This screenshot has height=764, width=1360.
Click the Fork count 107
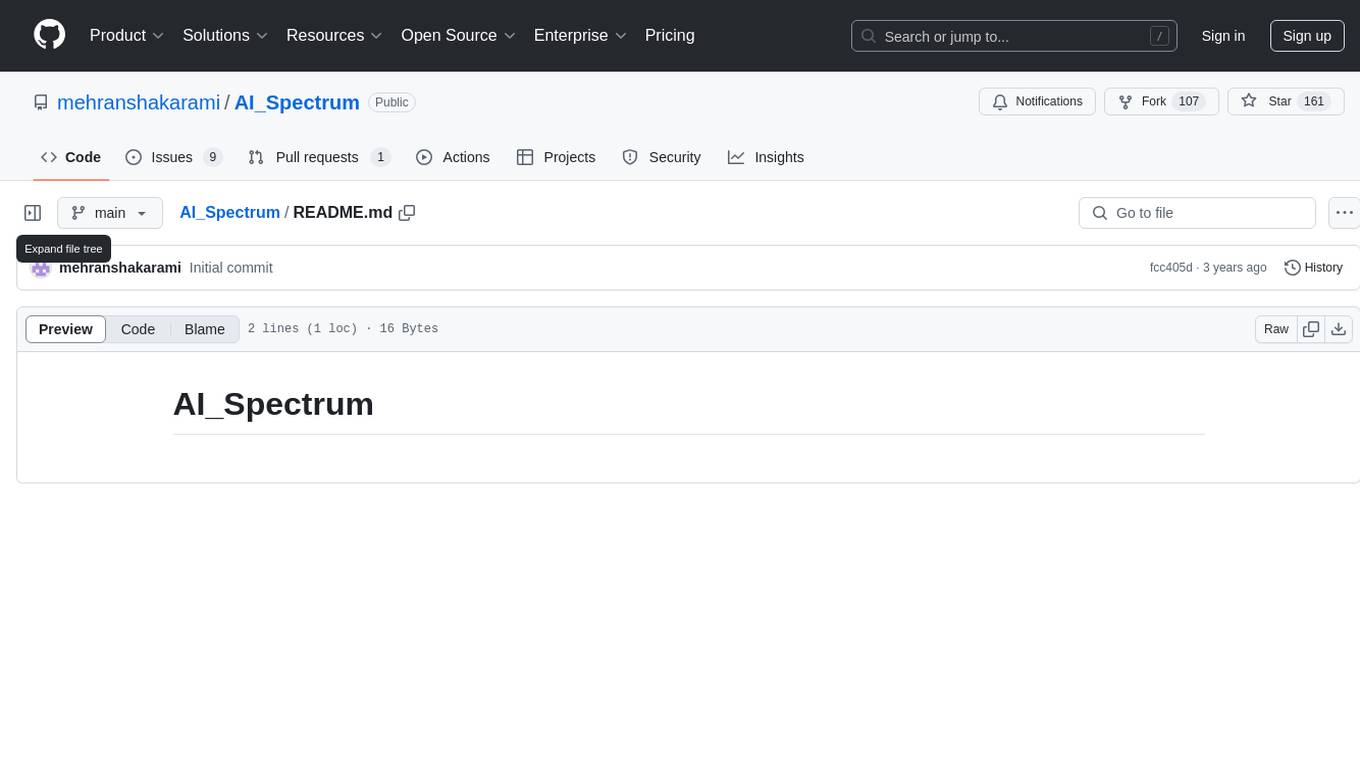click(x=1189, y=102)
